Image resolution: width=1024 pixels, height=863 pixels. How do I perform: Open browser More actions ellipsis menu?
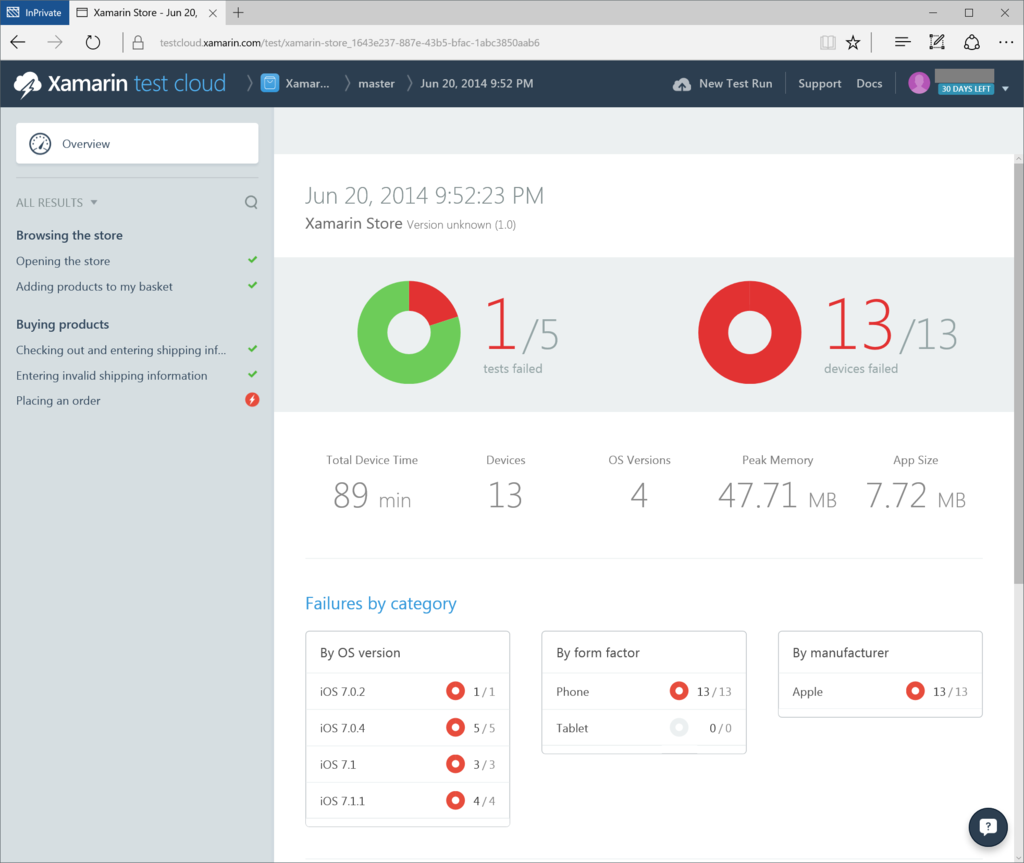1006,42
